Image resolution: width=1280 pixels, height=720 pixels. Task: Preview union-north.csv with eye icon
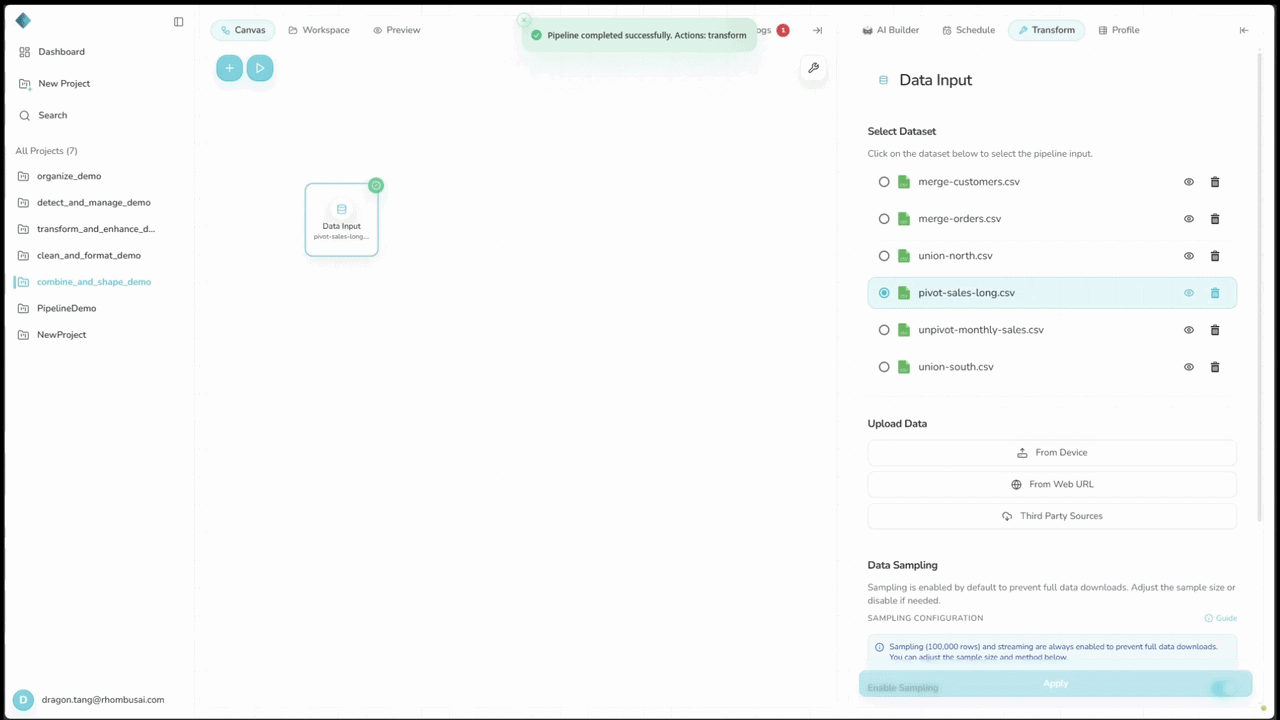pyautogui.click(x=1189, y=256)
